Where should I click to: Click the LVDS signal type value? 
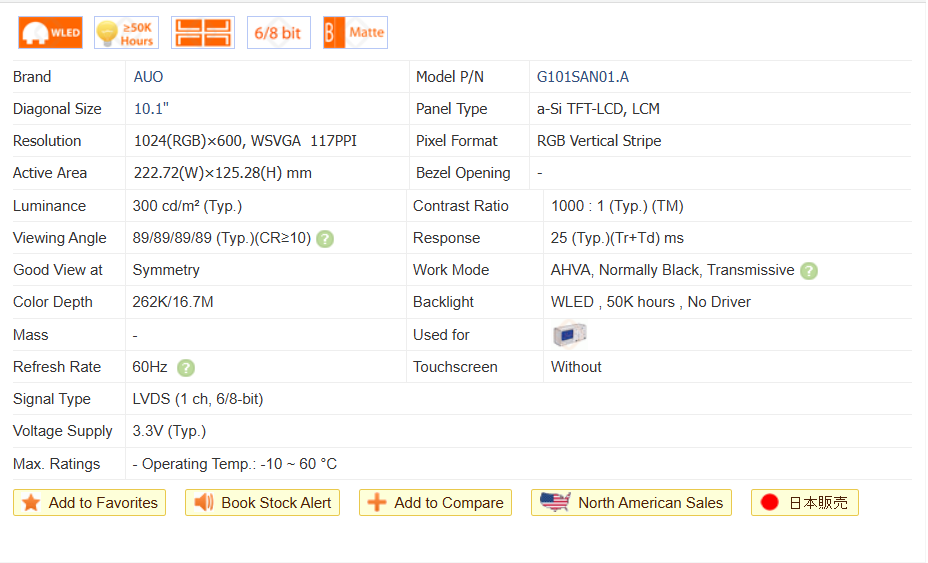click(198, 399)
